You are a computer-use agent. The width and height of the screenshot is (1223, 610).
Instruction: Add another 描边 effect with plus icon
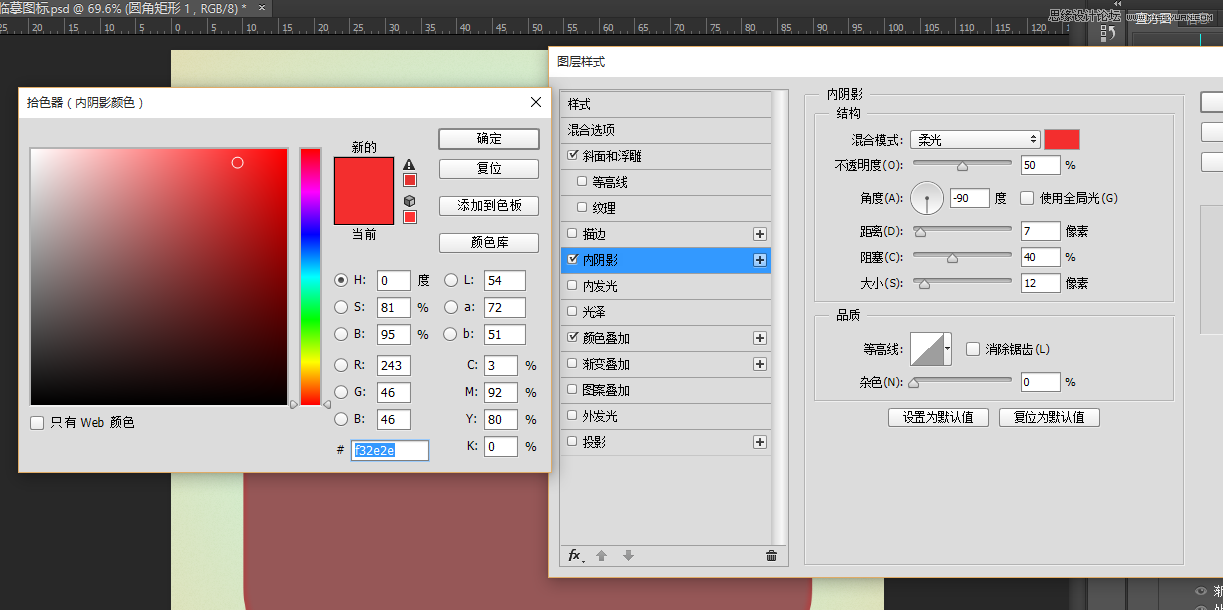(x=760, y=234)
